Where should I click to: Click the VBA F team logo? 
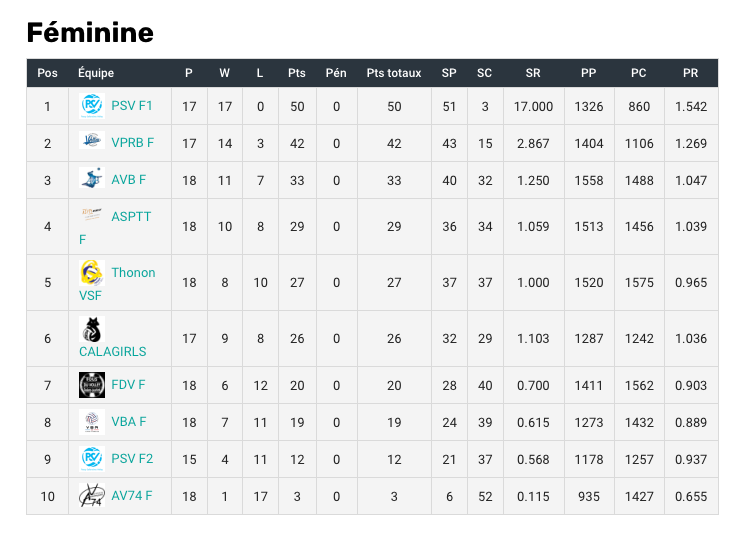tap(92, 421)
